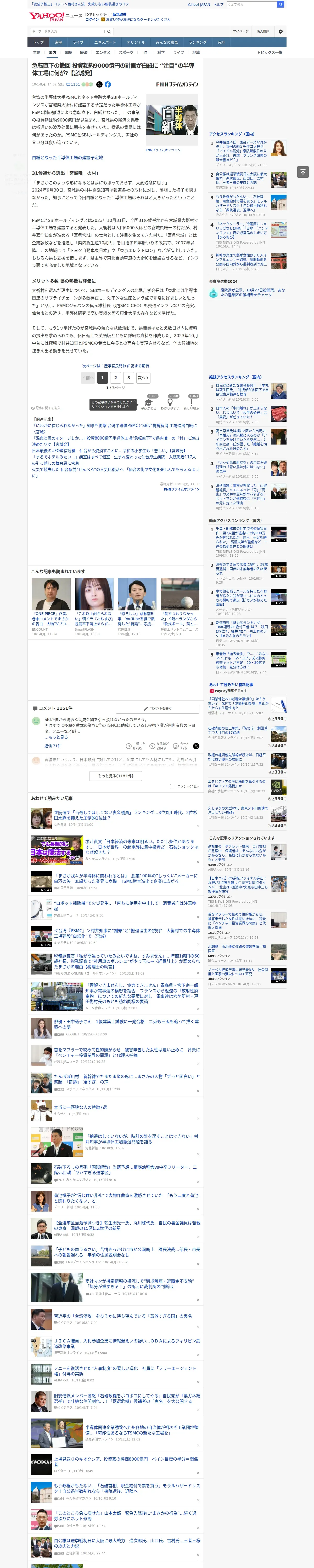Share article on Facebook icon
The width and height of the screenshot is (314, 1568).
pos(108,85)
